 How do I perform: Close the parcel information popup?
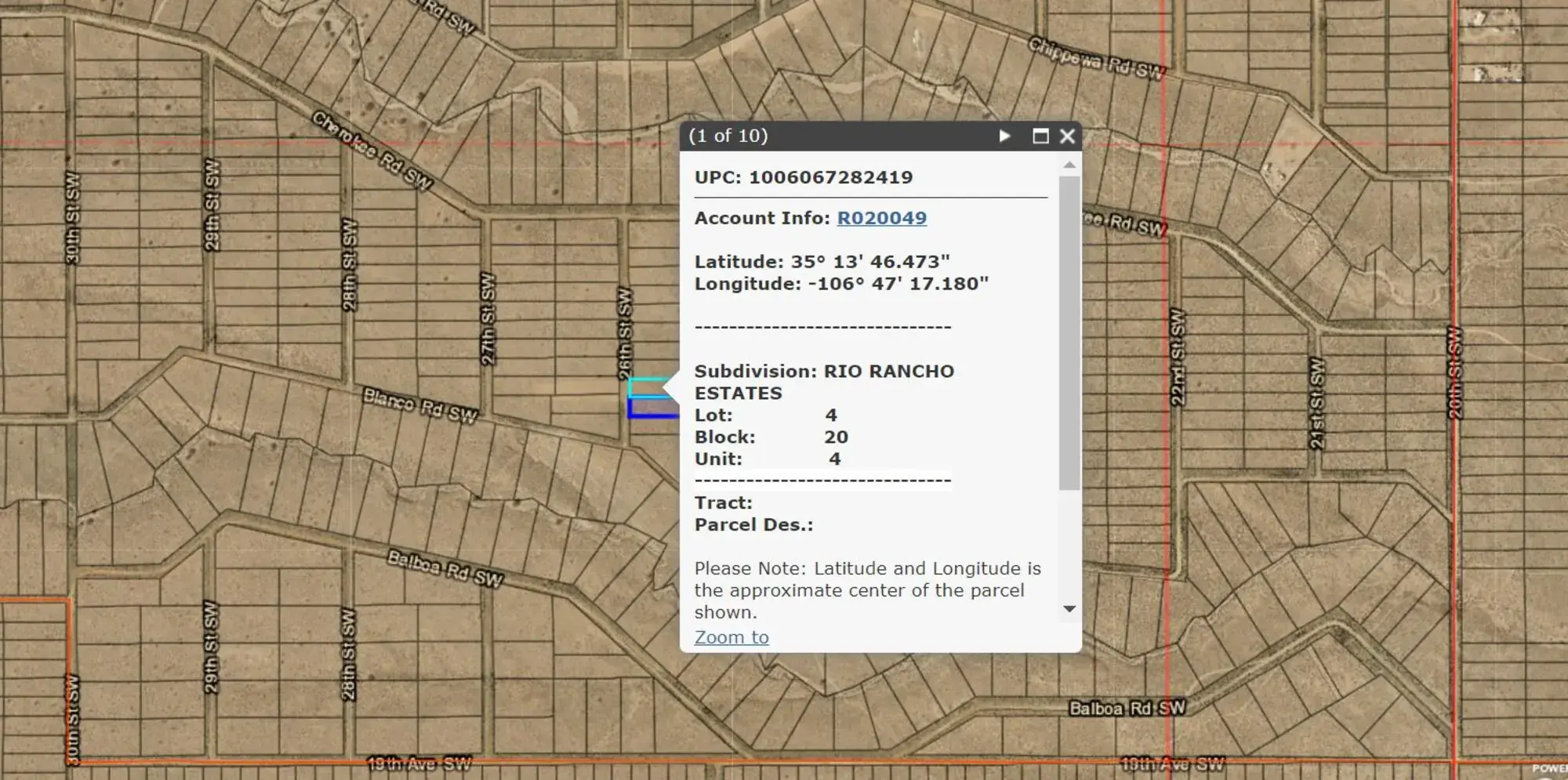pyautogui.click(x=1066, y=136)
